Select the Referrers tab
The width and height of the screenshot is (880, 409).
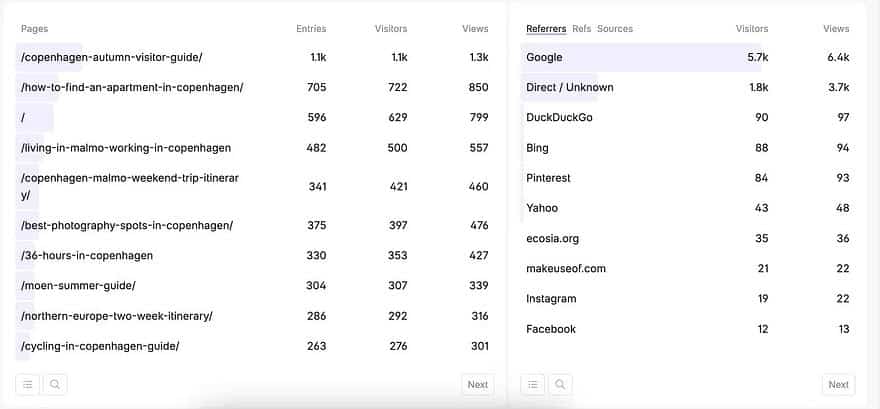coord(546,29)
